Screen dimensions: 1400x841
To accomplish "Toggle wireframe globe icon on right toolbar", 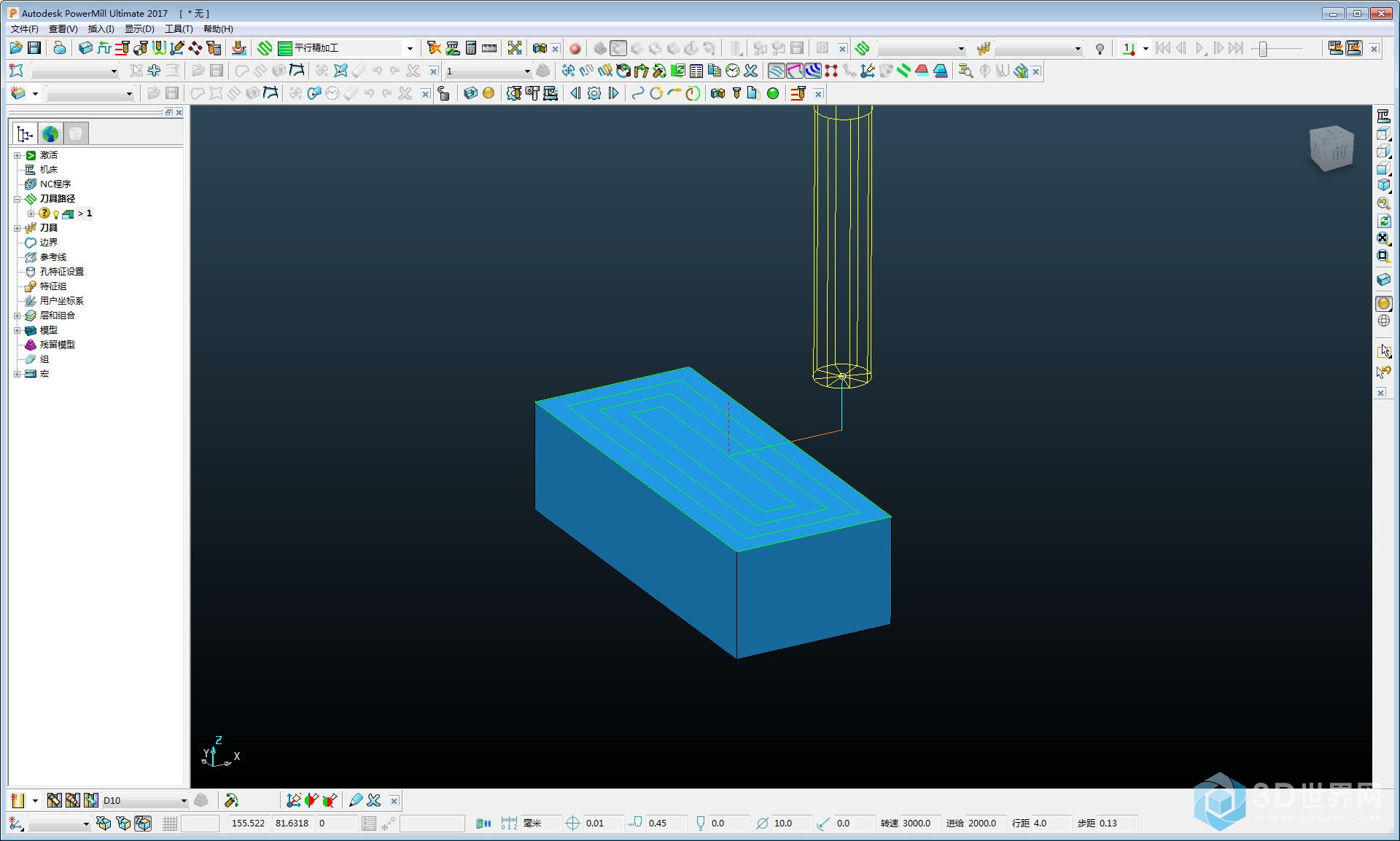I will [x=1383, y=321].
